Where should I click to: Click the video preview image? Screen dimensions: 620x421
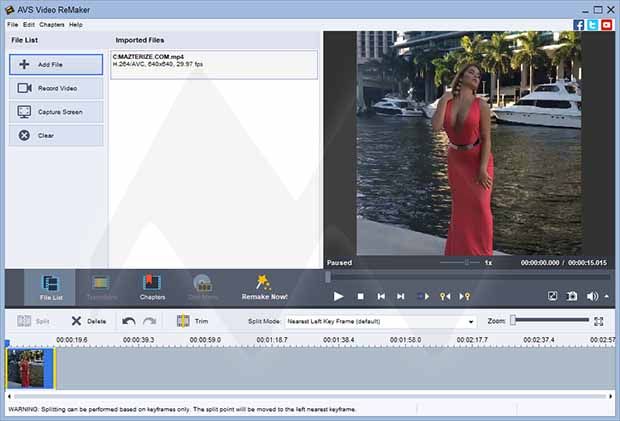pyautogui.click(x=469, y=143)
